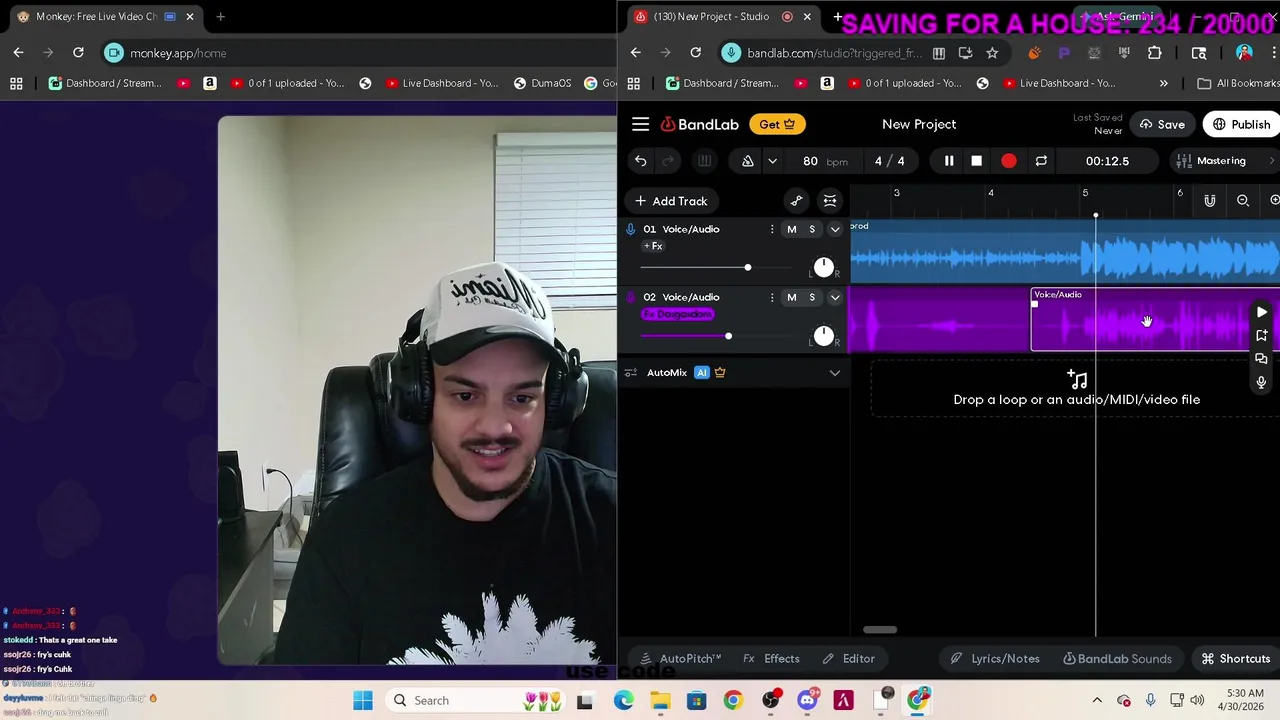Click track 01 volume slider handle
Viewport: 1280px width, 720px height.
pos(747,267)
